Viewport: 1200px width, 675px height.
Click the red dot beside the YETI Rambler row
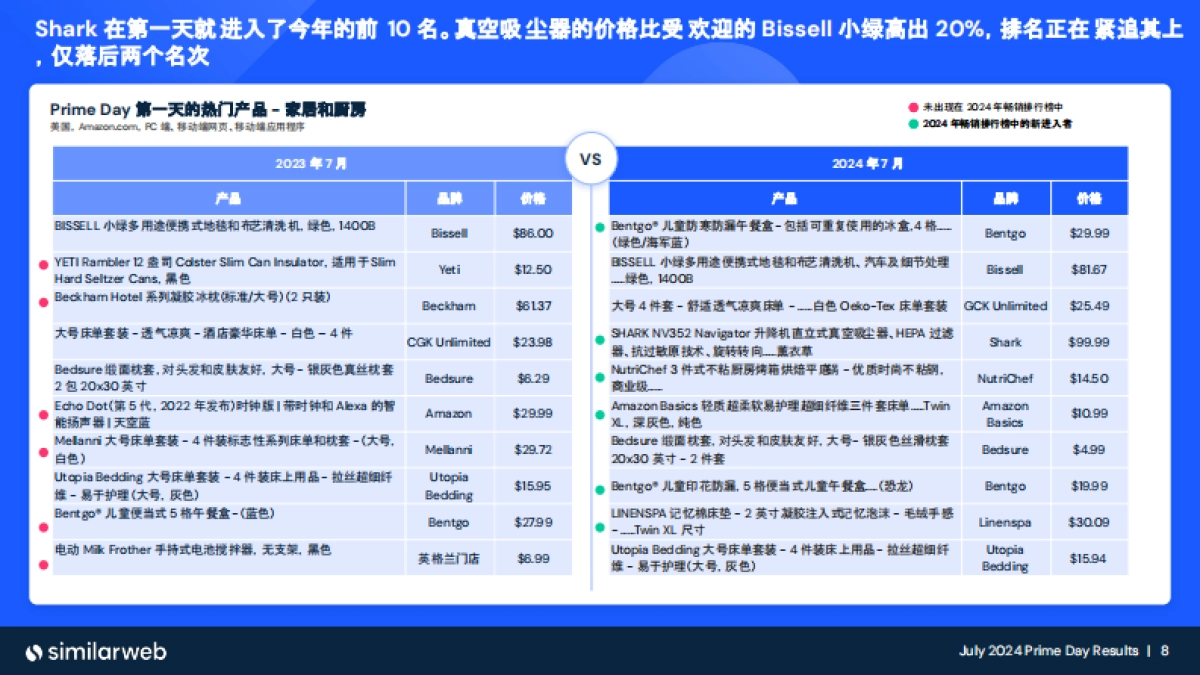(x=41, y=266)
